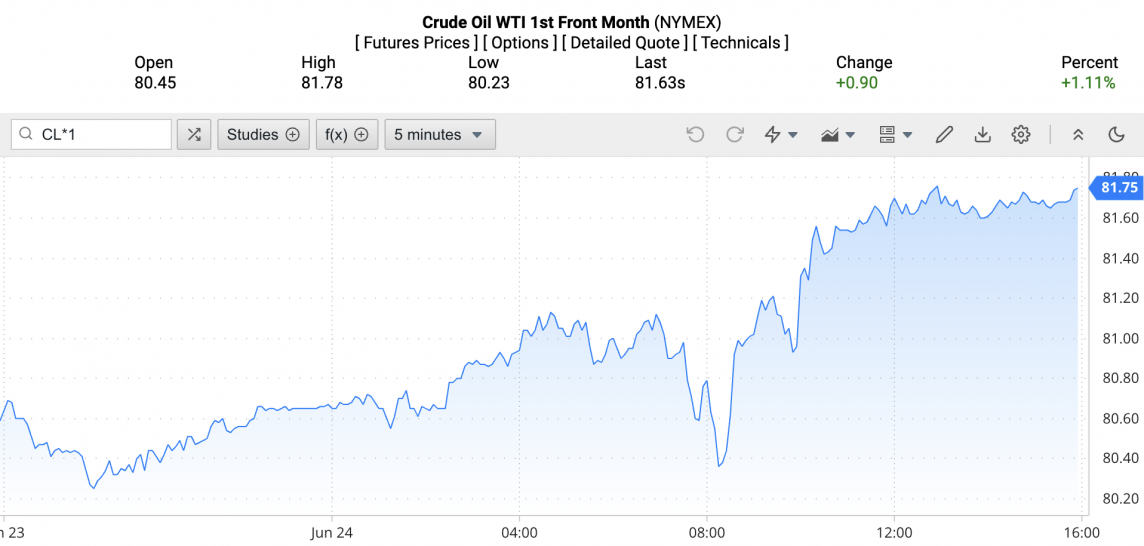Toggle dark mode moon icon

(1117, 135)
